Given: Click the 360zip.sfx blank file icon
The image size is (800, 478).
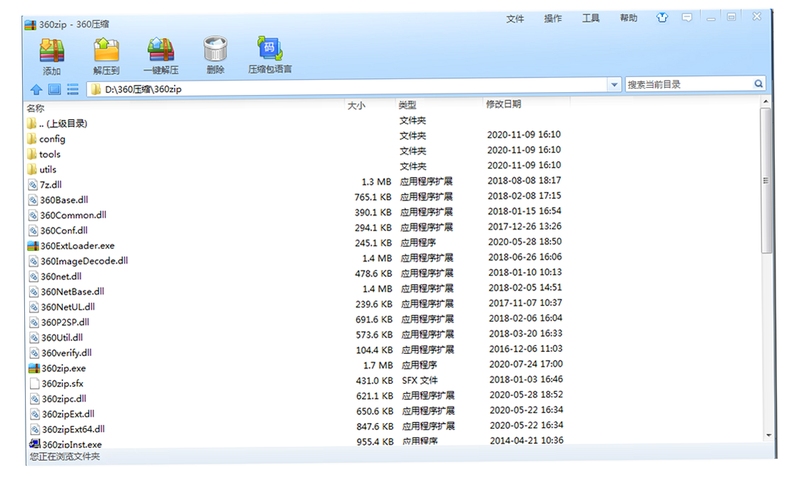Looking at the screenshot, I should point(35,383).
